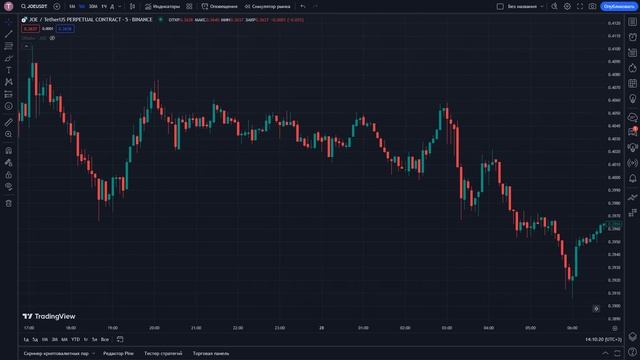Screen dimensions: 640x360
Task: Open the broadcast streams icon
Action: (632, 163)
